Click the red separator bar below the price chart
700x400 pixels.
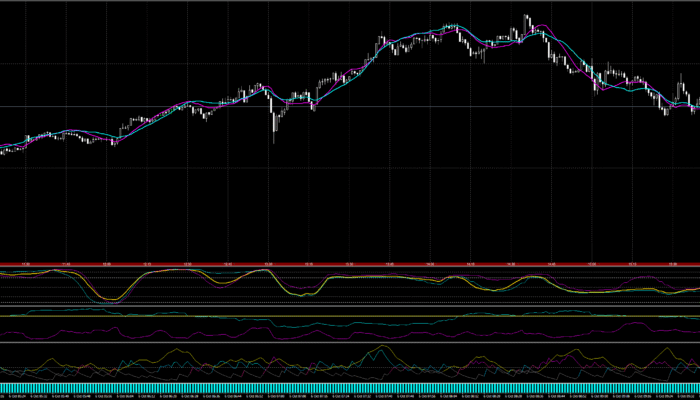350,262
